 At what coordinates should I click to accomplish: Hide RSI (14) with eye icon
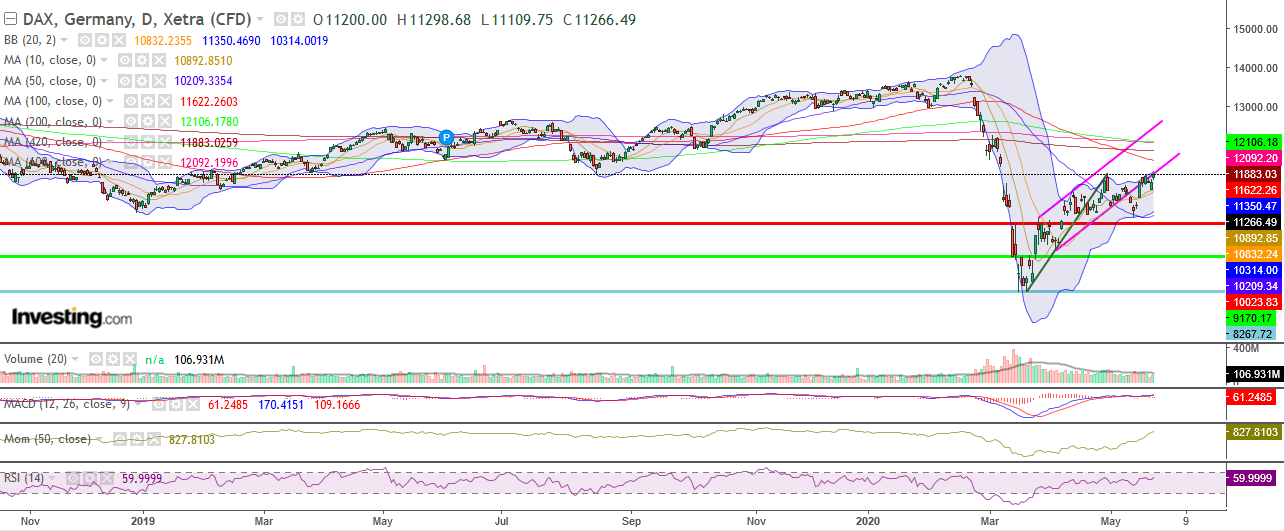tap(73, 478)
